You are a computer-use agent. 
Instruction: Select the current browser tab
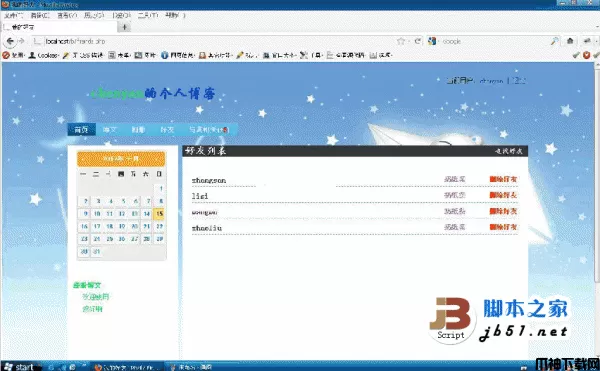point(59,27)
